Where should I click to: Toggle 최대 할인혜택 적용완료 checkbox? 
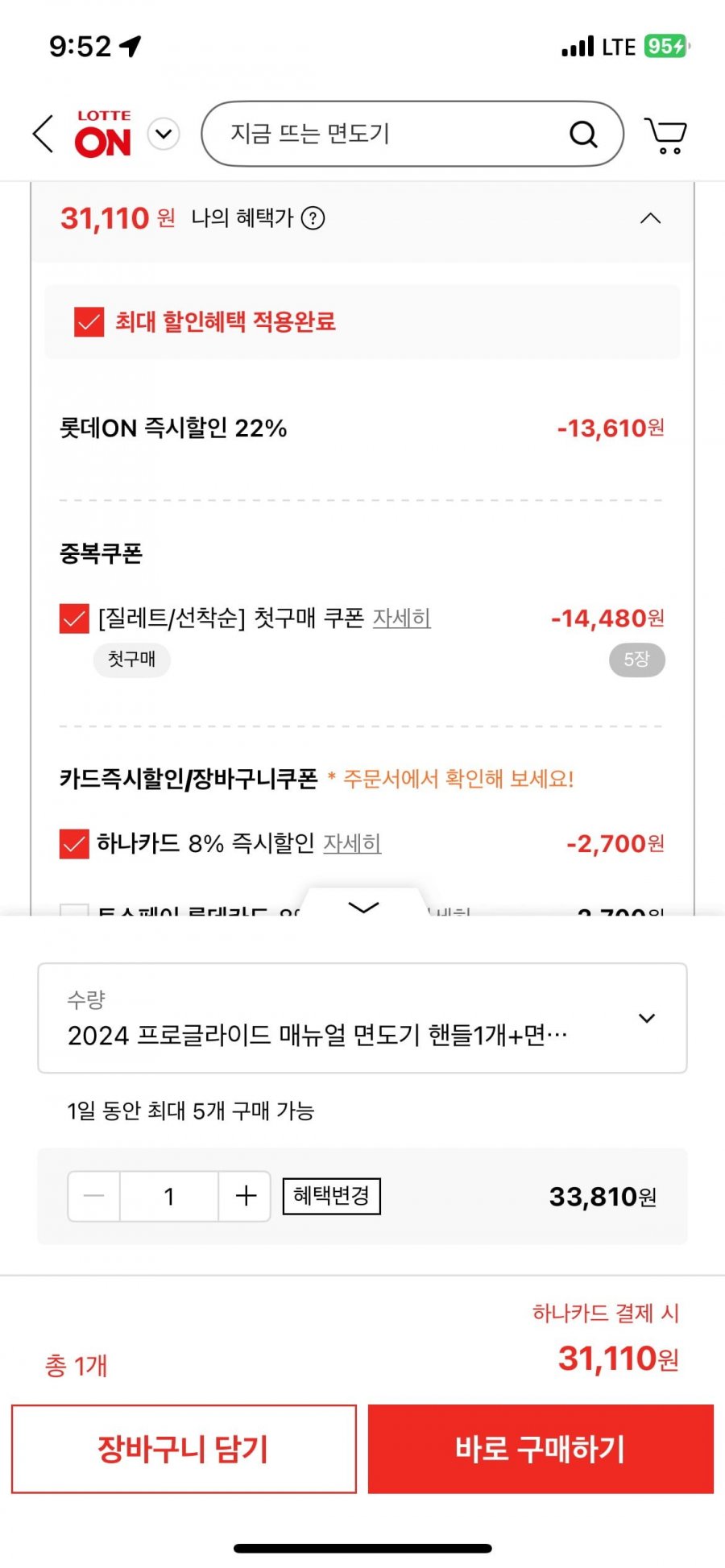coord(89,322)
